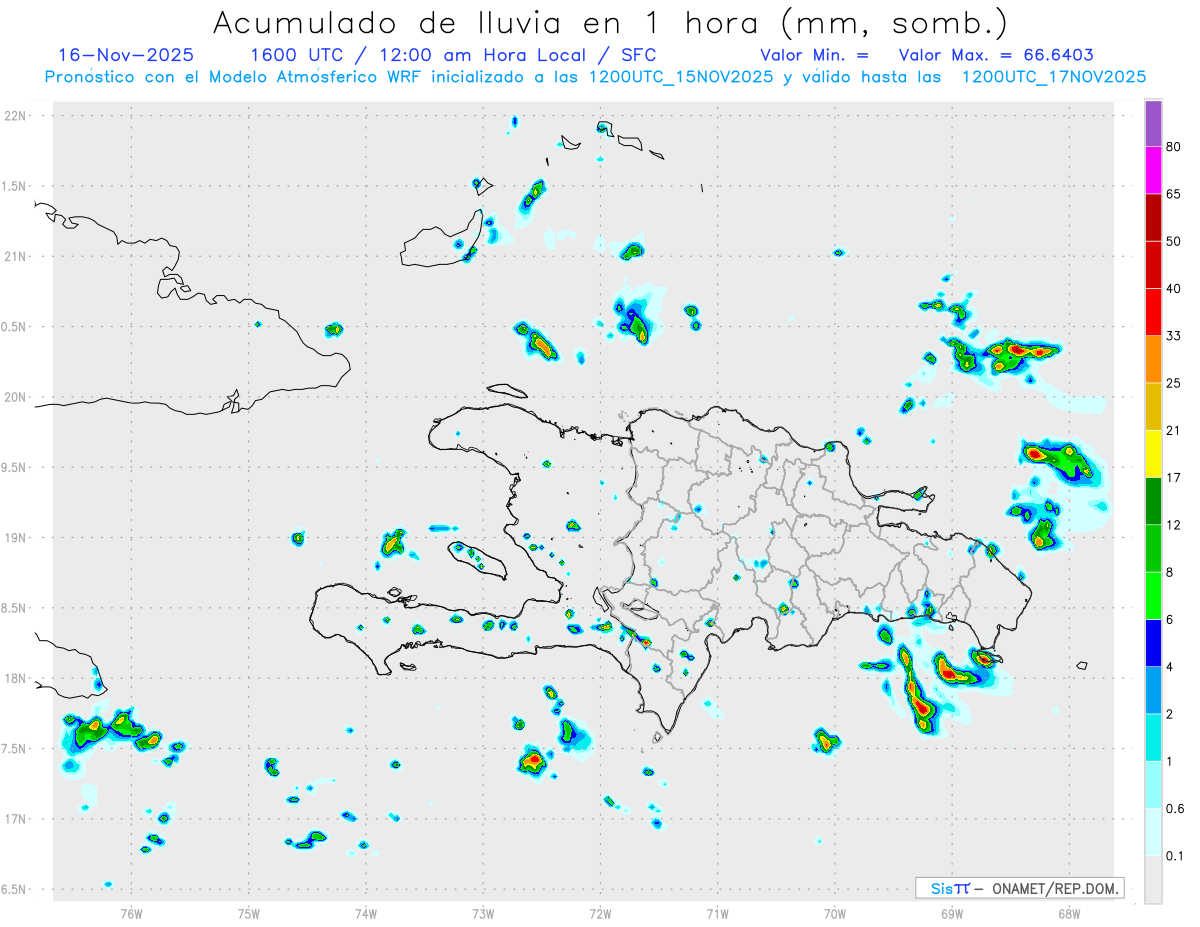This screenshot has width=1200, height=927.
Task: Click the '70W' longitude label
Action: [834, 913]
